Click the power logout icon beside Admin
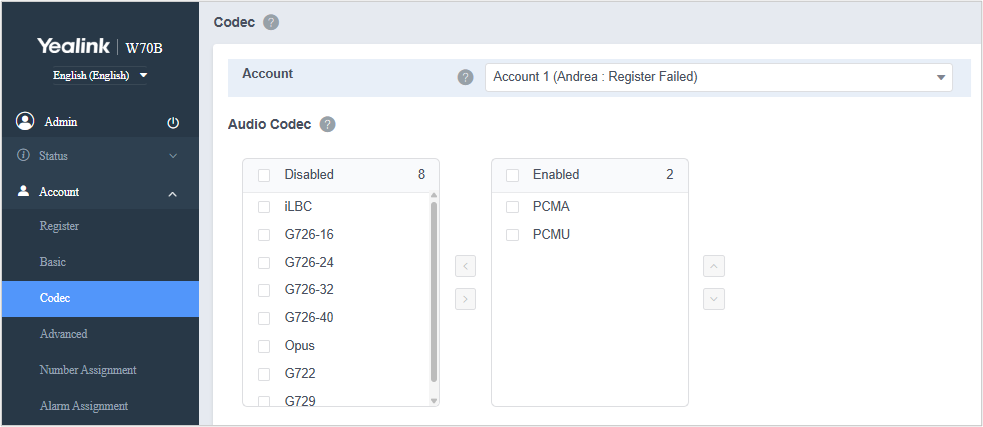The height and width of the screenshot is (427, 983). point(173,122)
